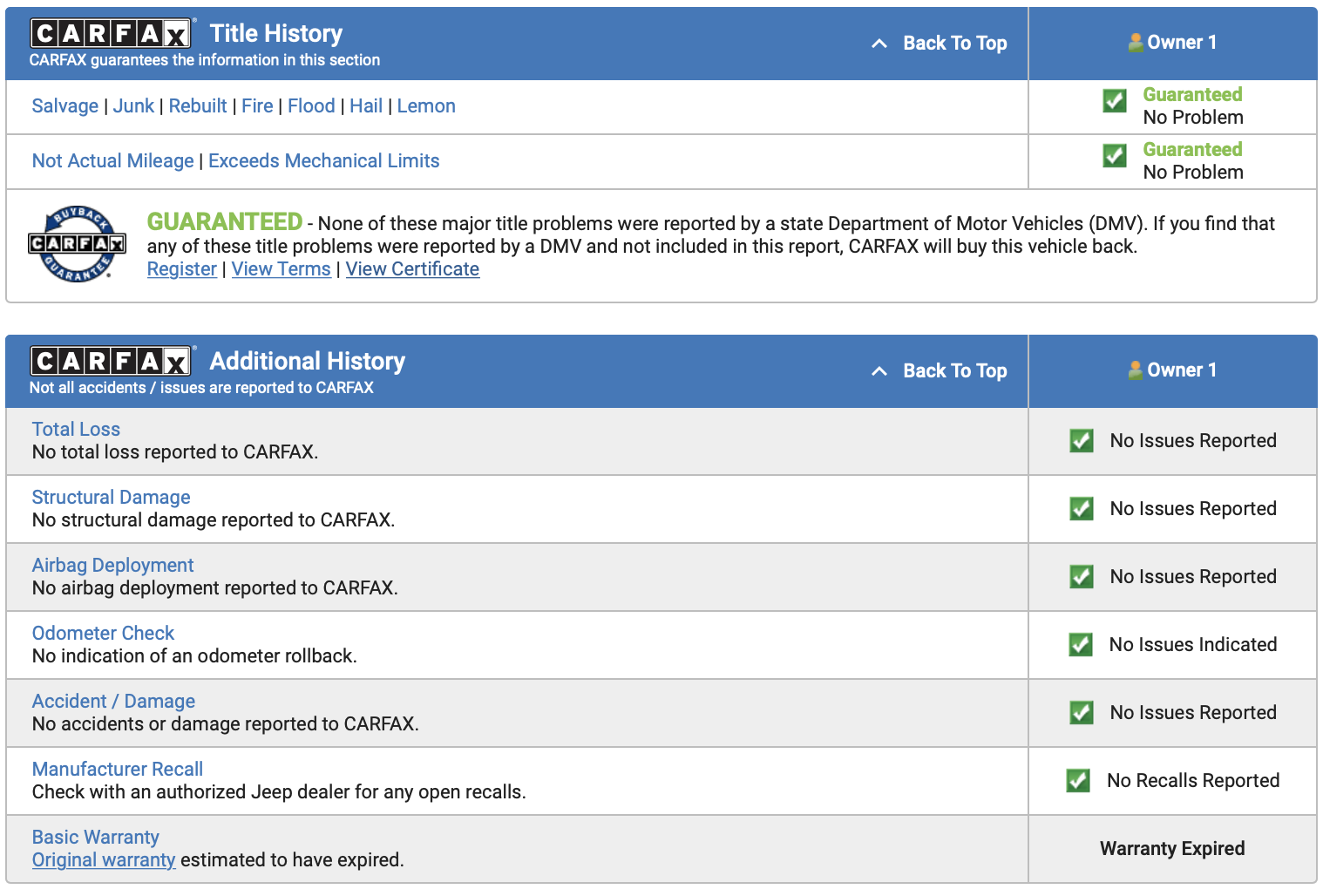This screenshot has width=1323, height=896.
Task: Click 'No accidents or damage reported to CARFAX.' text
Action: coord(226,724)
